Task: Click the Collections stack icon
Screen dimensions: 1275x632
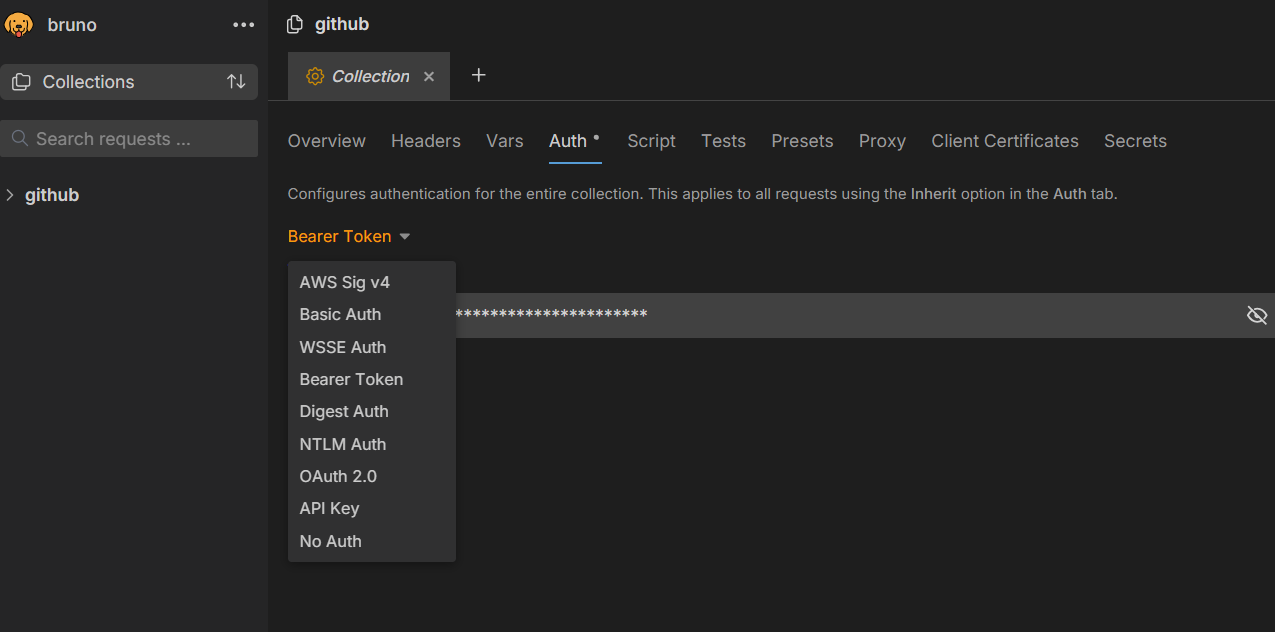Action: (21, 82)
